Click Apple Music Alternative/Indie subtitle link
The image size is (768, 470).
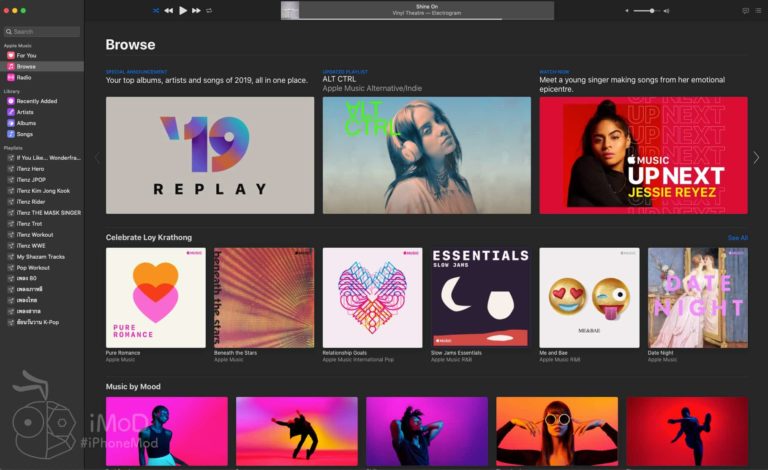(x=372, y=88)
